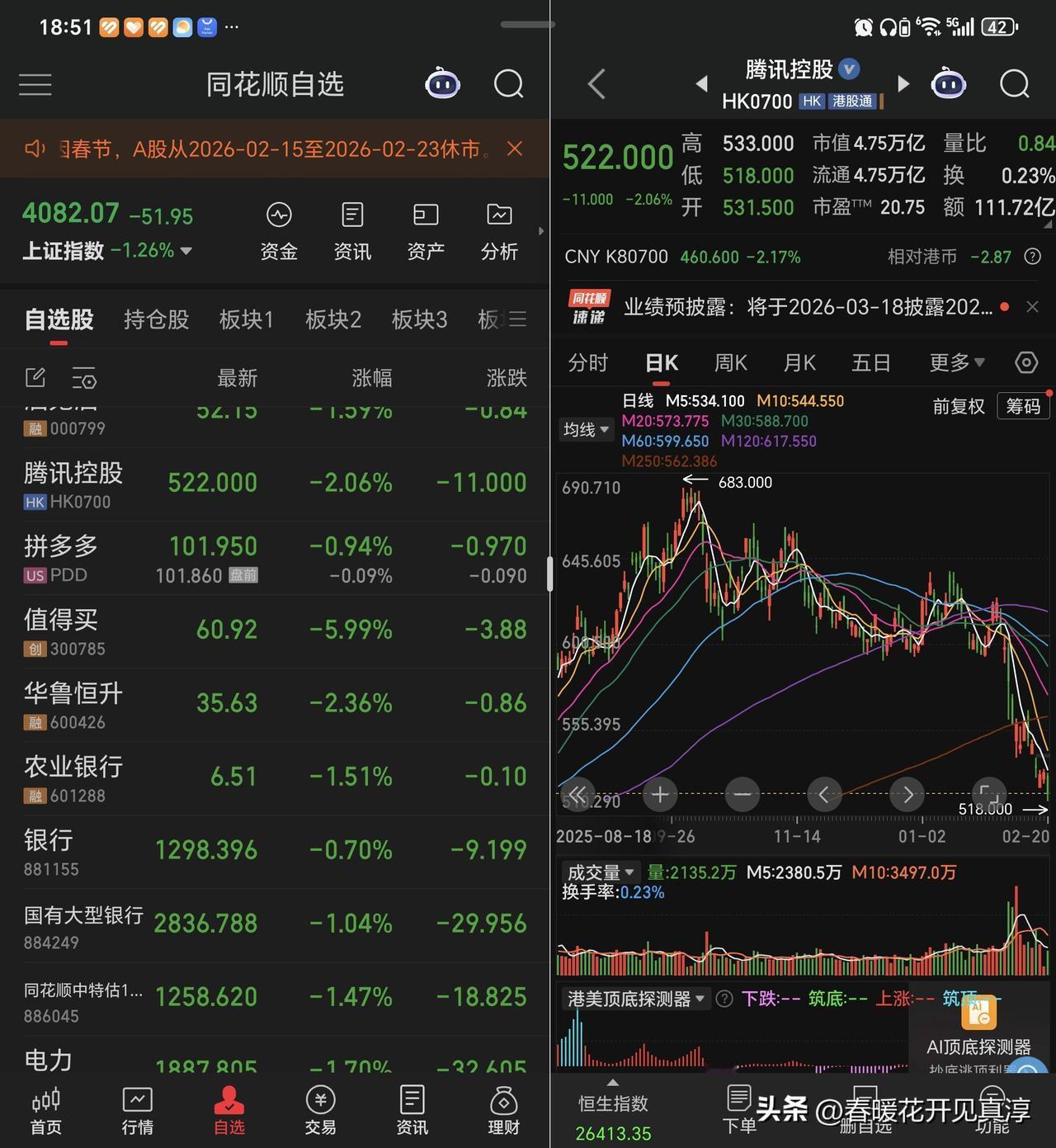Image resolution: width=1056 pixels, height=1148 pixels.
Task: Expand the 更多 chart period dropdown
Action: coord(957,363)
